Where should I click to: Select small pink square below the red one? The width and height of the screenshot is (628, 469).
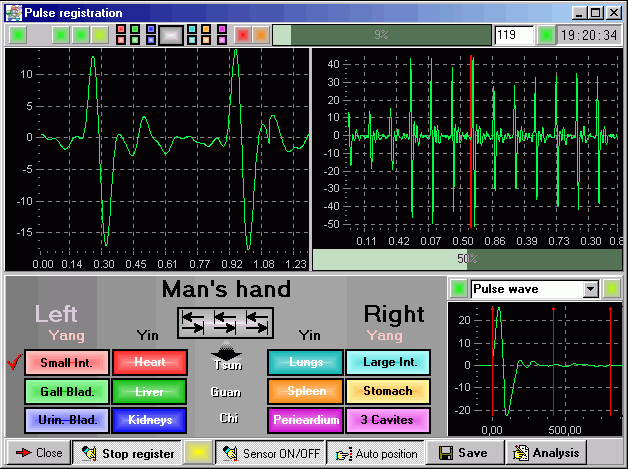click(121, 40)
